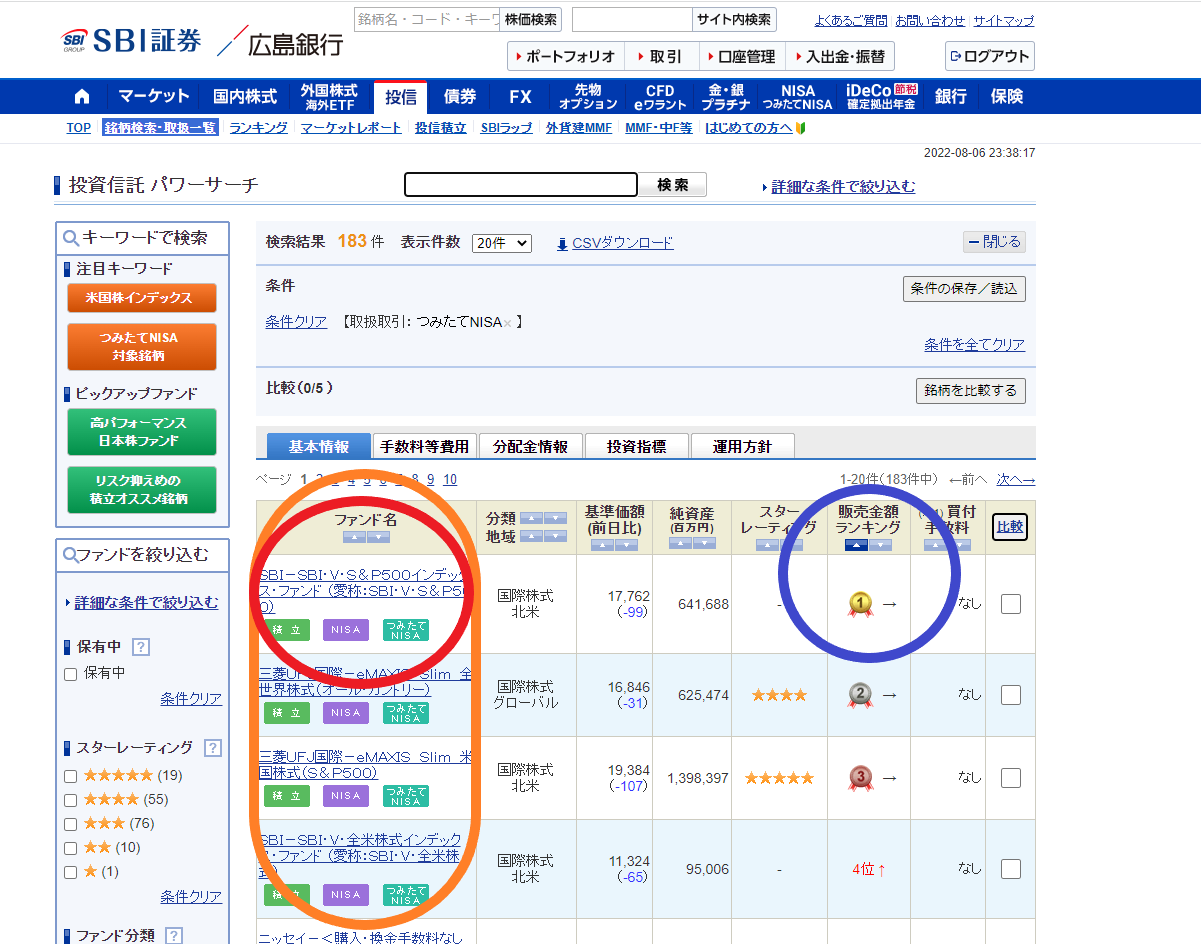Screen dimensions: 1201x944
Task: Sort 分類 column with its up arrow
Action: (x=531, y=518)
